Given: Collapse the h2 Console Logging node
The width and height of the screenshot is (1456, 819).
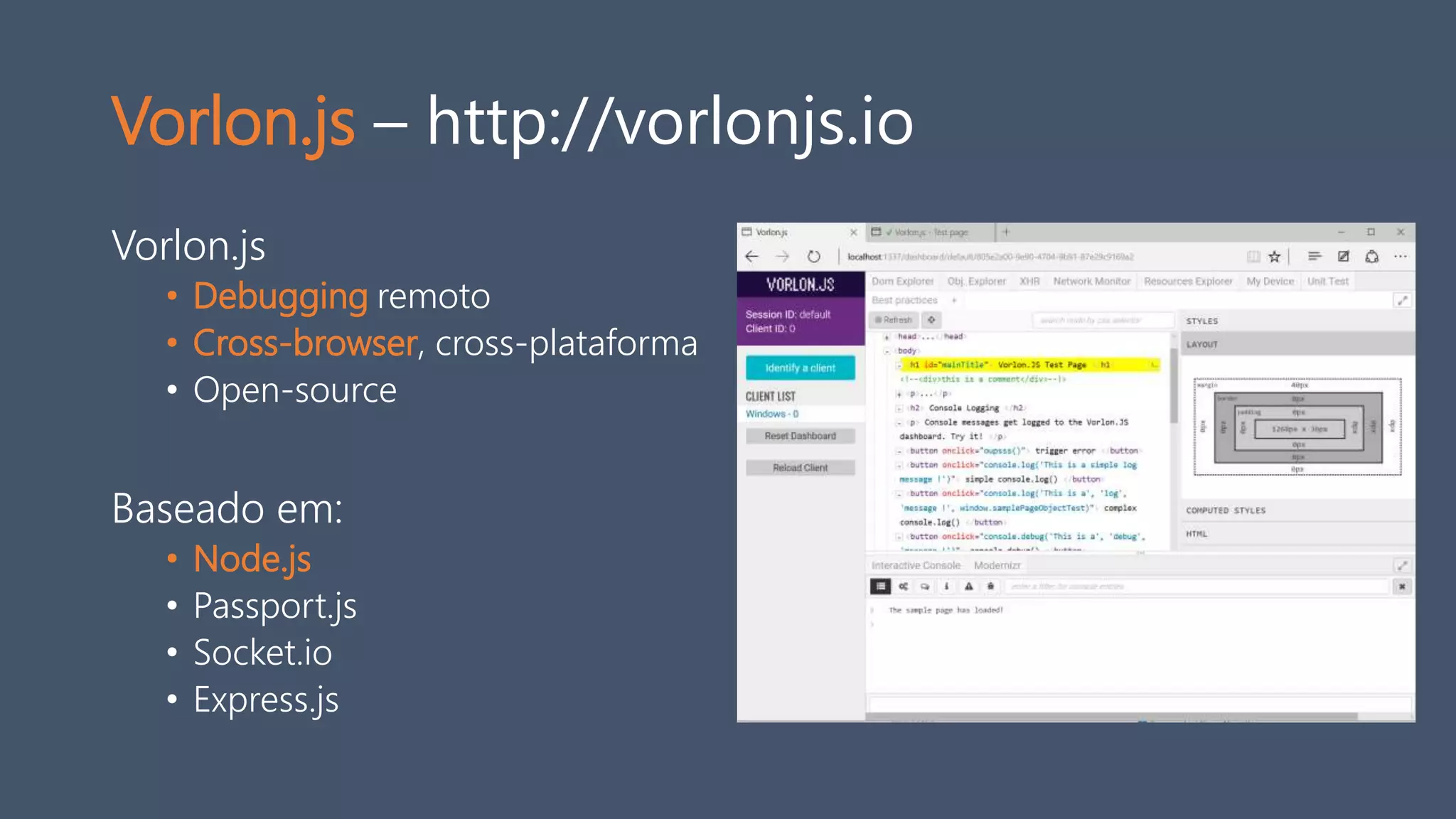Looking at the screenshot, I should (x=899, y=408).
